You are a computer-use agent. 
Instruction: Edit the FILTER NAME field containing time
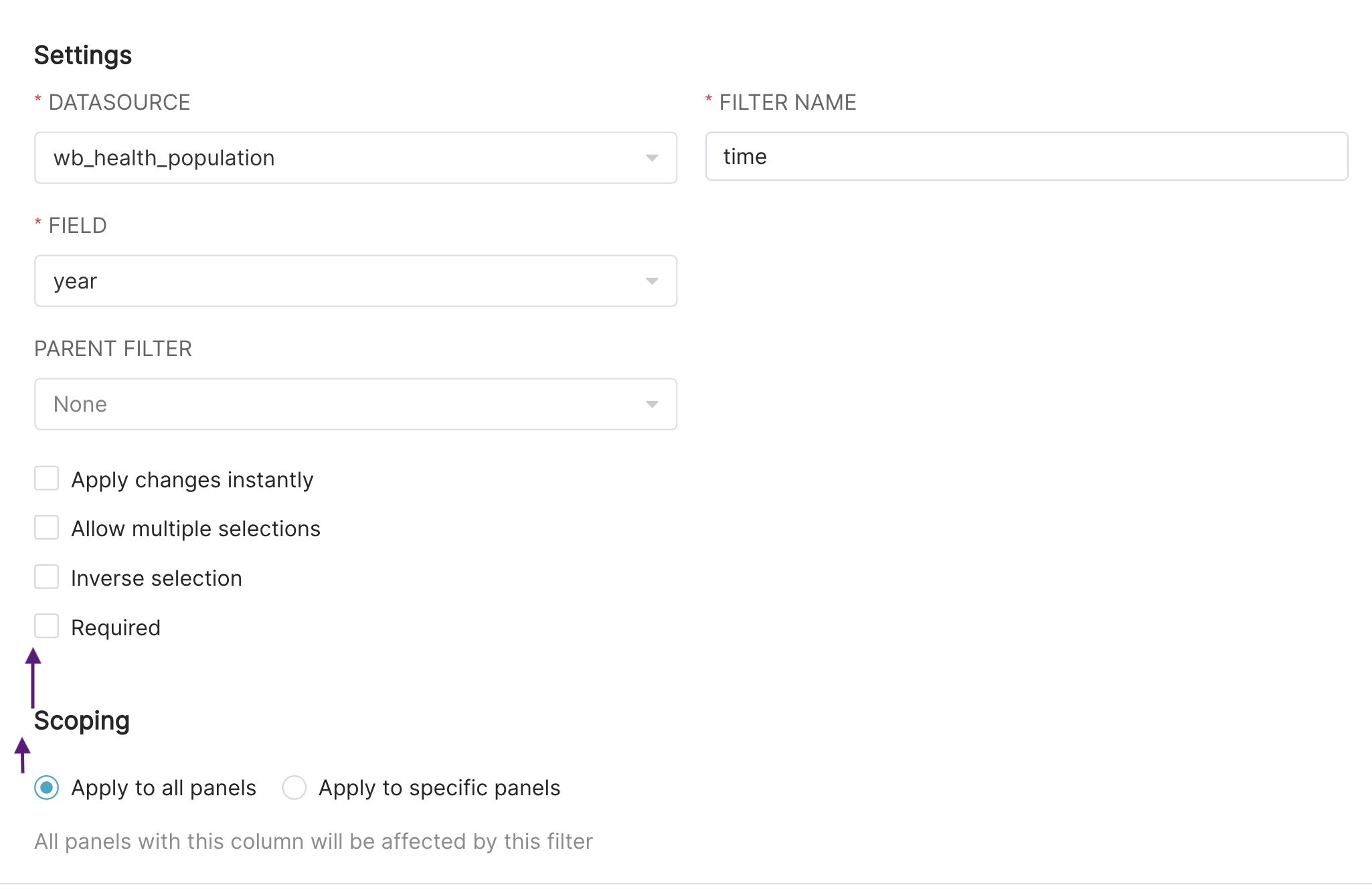[1025, 157]
